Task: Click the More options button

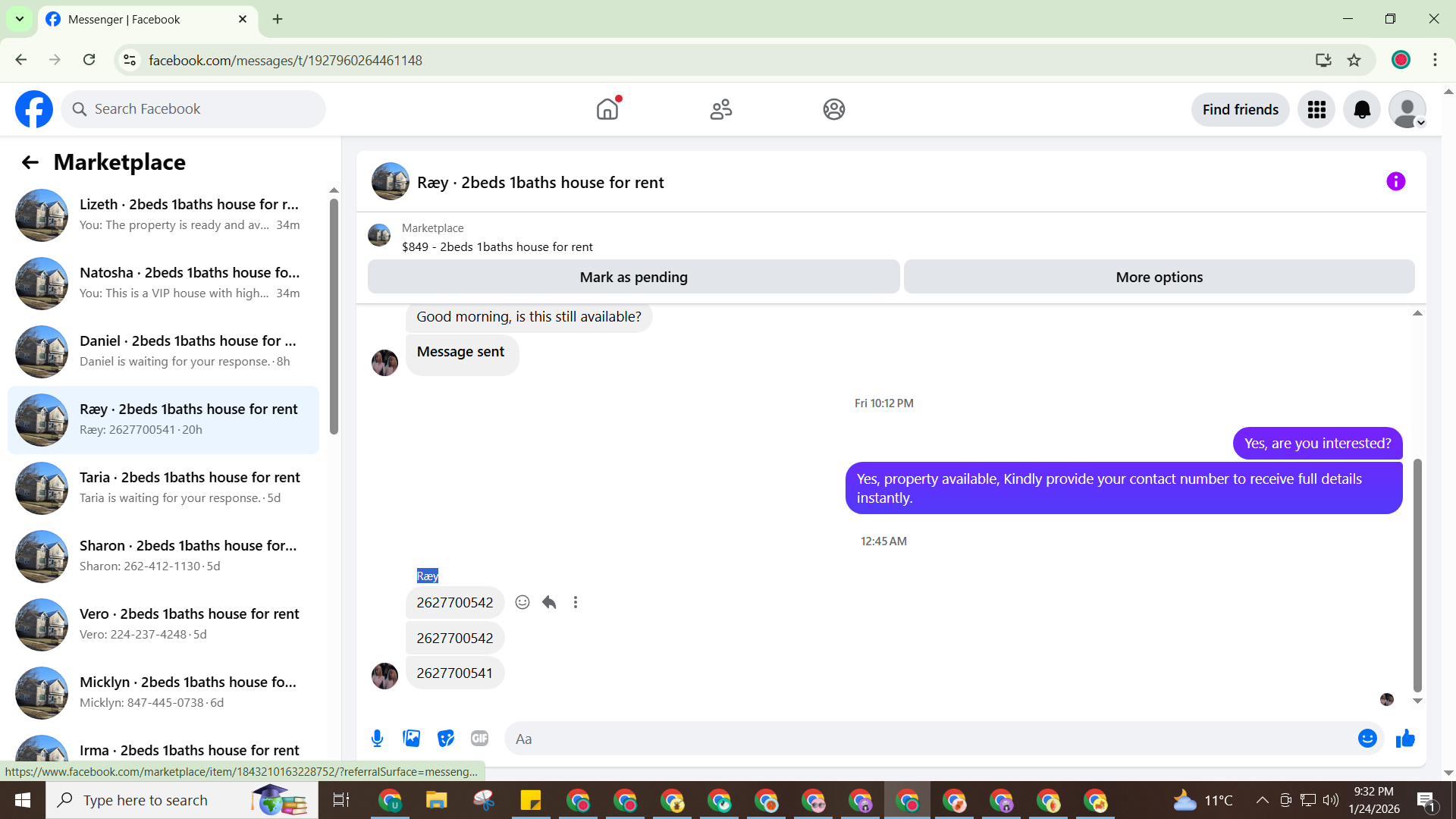Action: [x=1159, y=278]
